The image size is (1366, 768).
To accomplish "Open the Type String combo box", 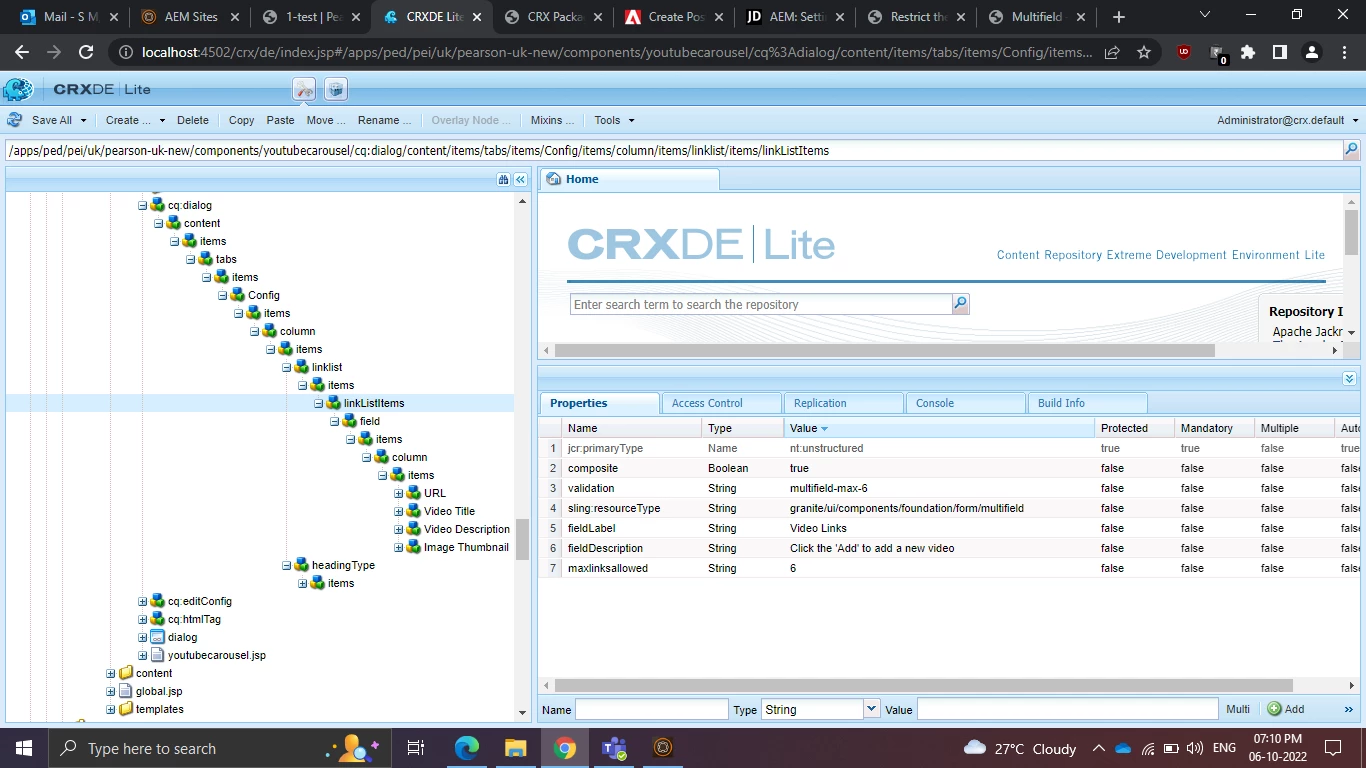I will [820, 709].
